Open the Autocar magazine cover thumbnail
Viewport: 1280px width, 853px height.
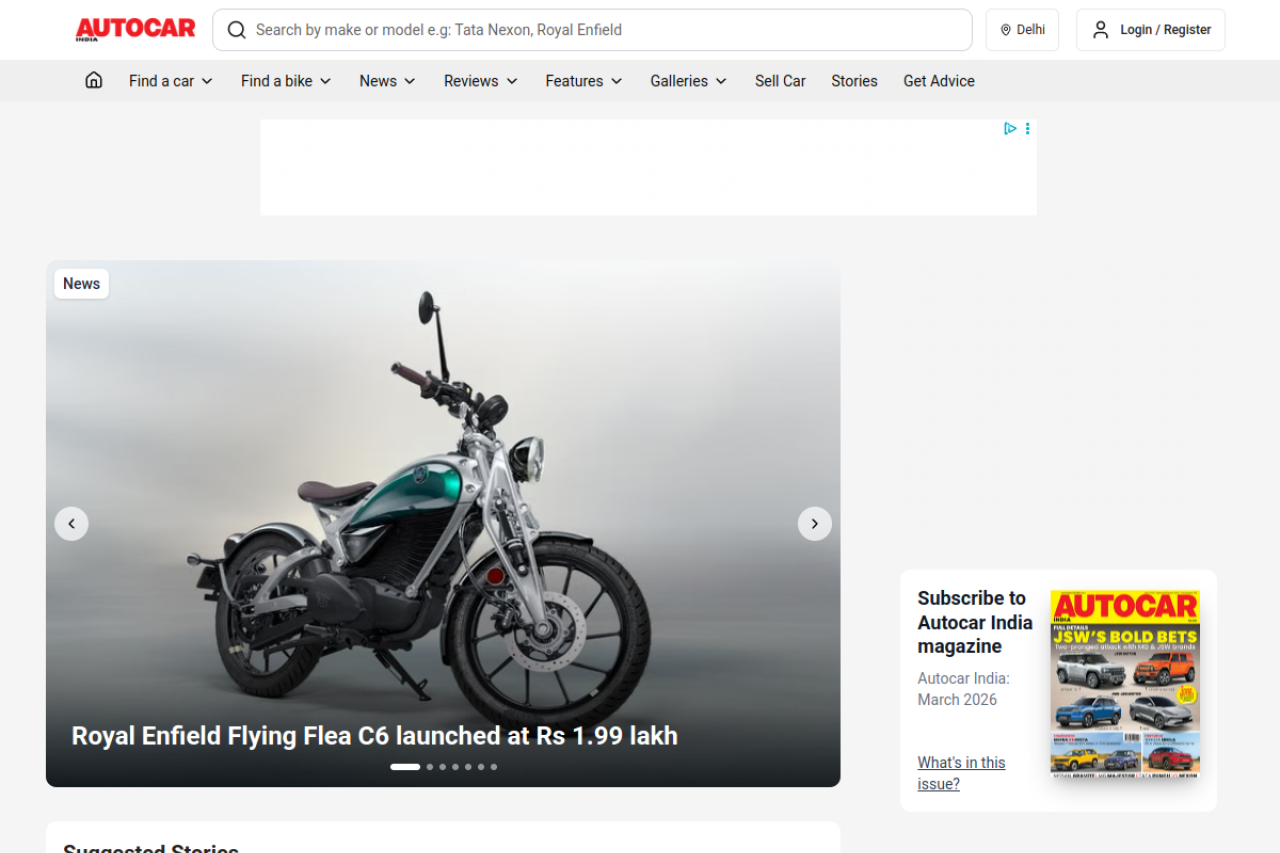pos(1124,682)
